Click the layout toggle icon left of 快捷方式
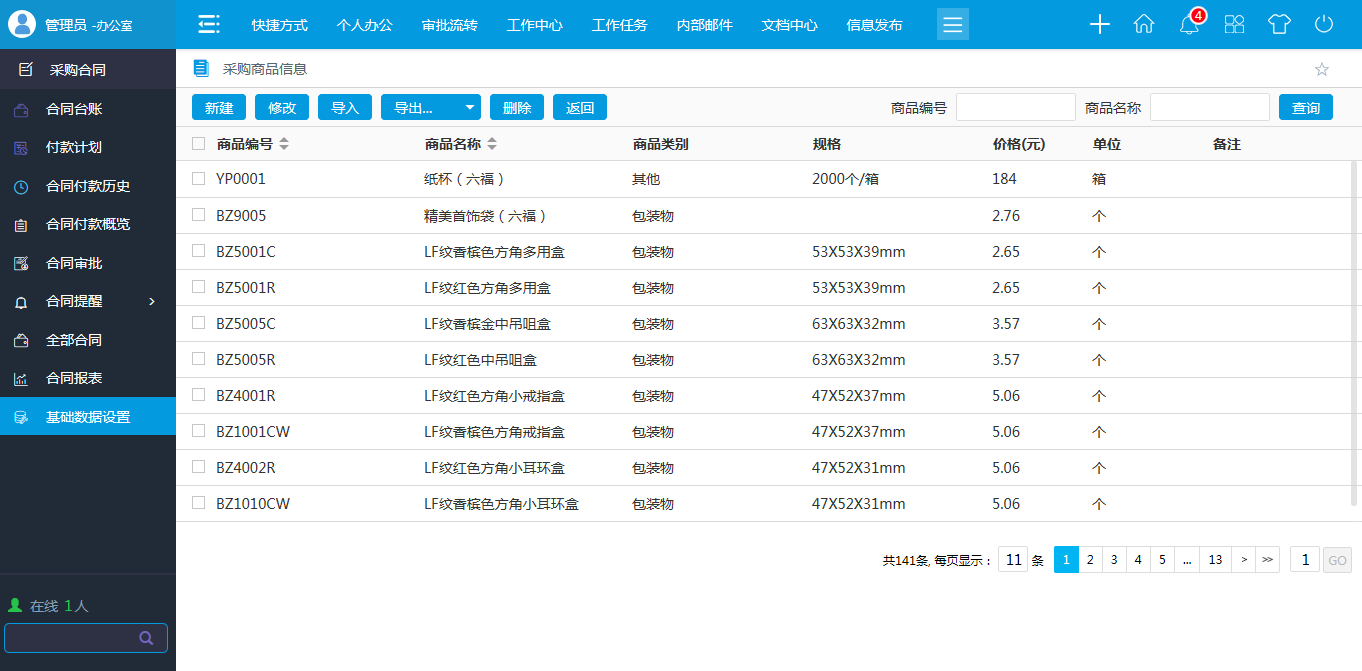Screen dimensions: 1362x671 (x=208, y=24)
